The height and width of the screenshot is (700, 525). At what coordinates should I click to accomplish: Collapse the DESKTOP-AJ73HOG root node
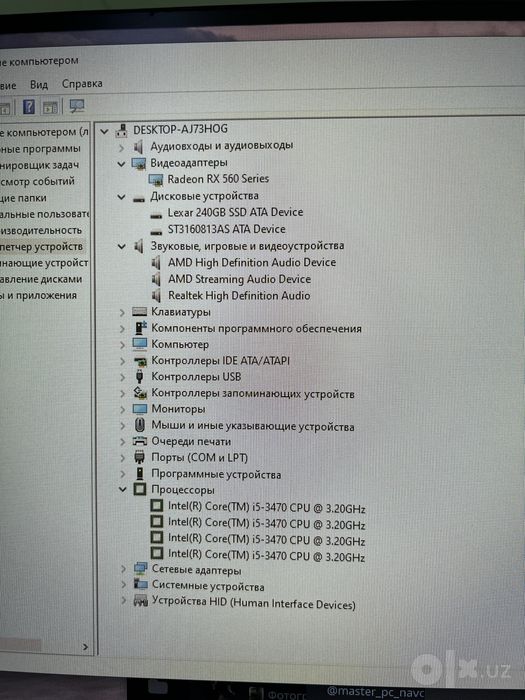click(x=104, y=131)
